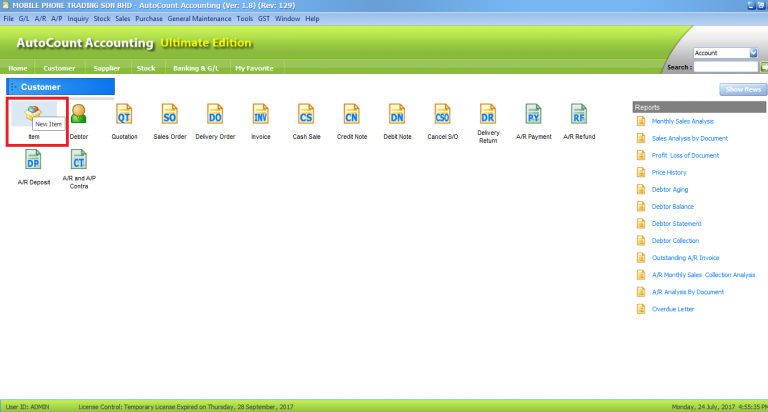Open the Help menu
This screenshot has width=768, height=412.
coord(312,19)
